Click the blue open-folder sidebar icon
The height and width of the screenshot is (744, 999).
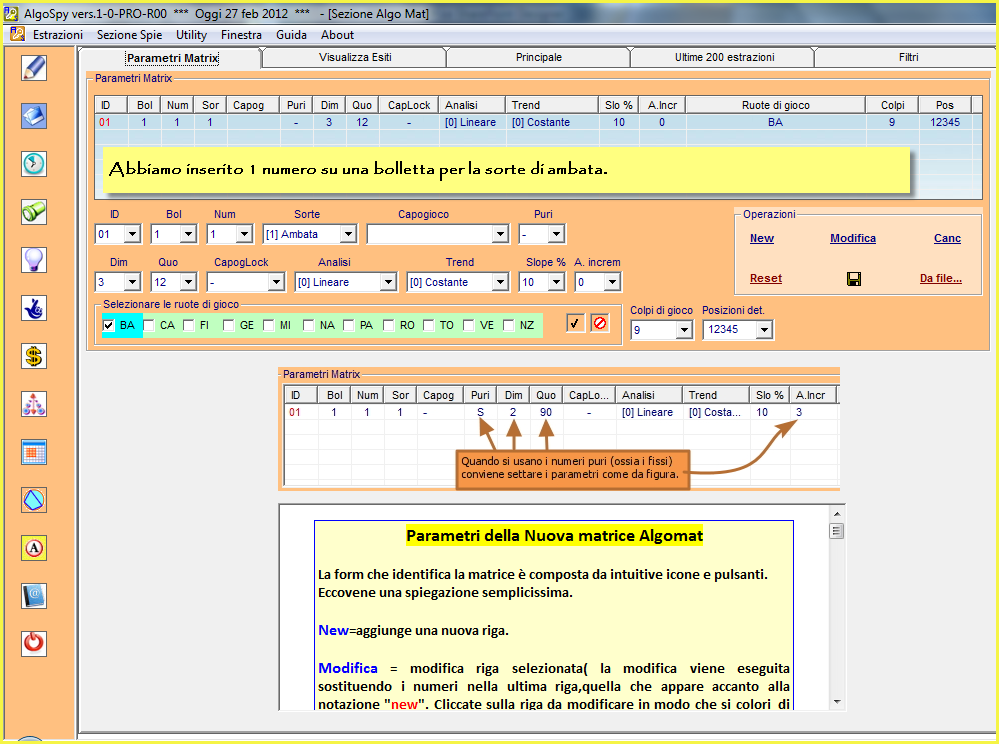pyautogui.click(x=34, y=116)
